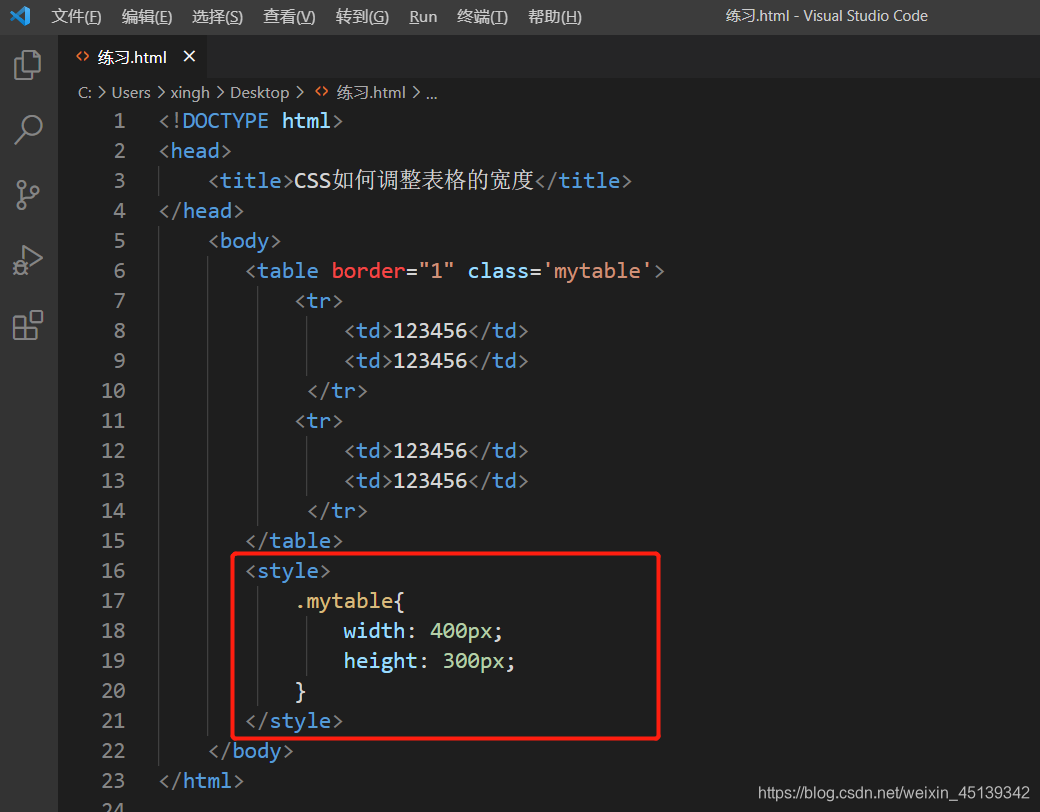Open Source Control view in activity bar
1040x812 pixels.
pos(27,195)
